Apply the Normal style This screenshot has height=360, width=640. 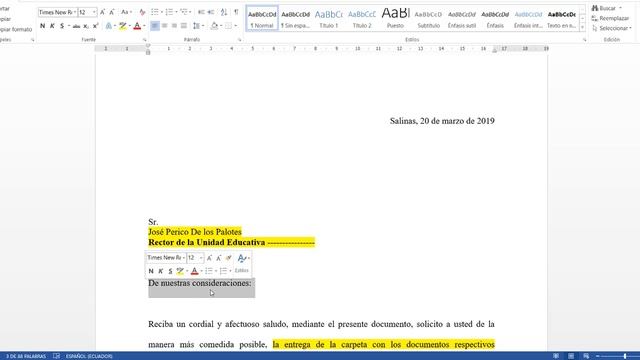(x=262, y=18)
